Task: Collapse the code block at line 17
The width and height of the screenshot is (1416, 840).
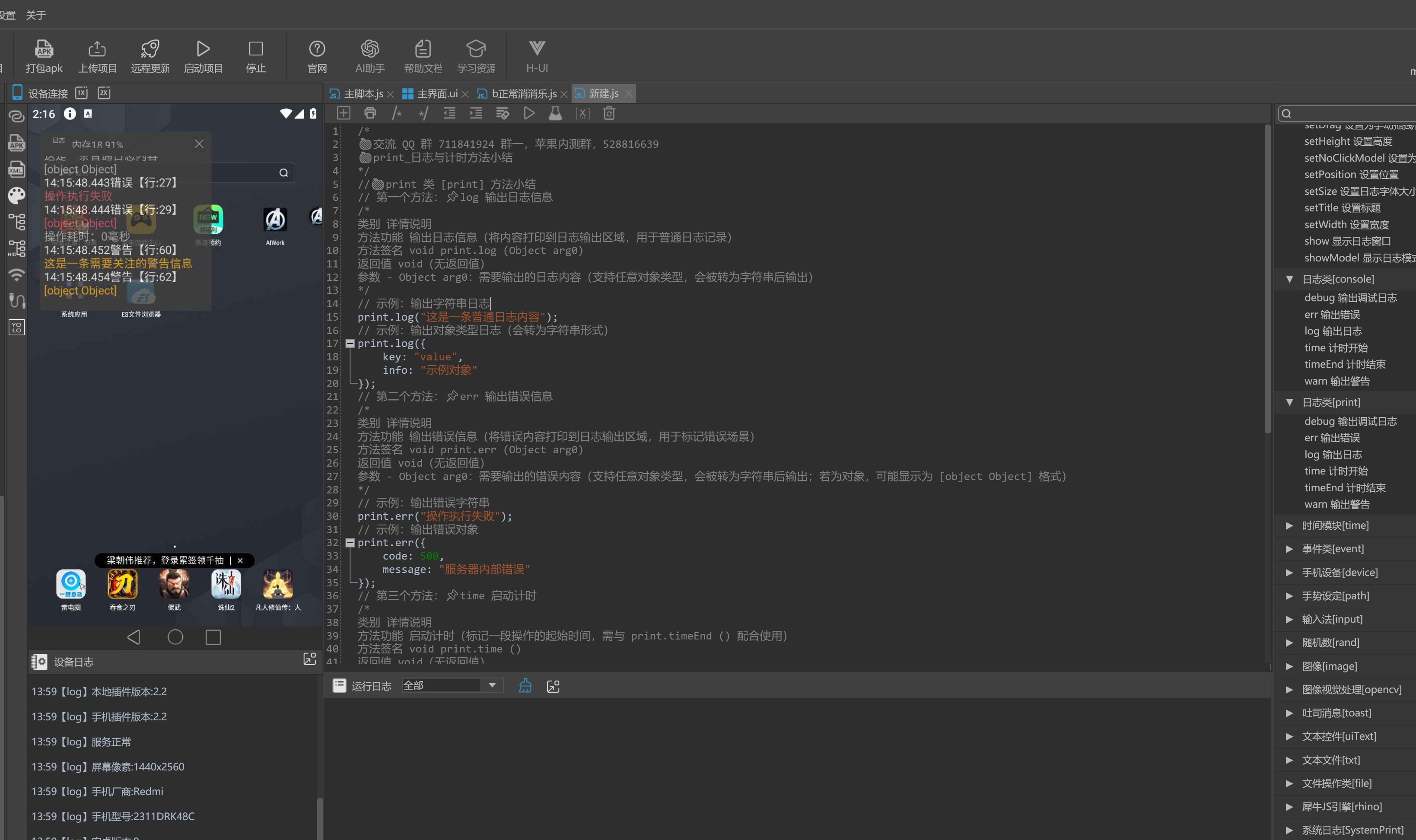Action: 350,344
